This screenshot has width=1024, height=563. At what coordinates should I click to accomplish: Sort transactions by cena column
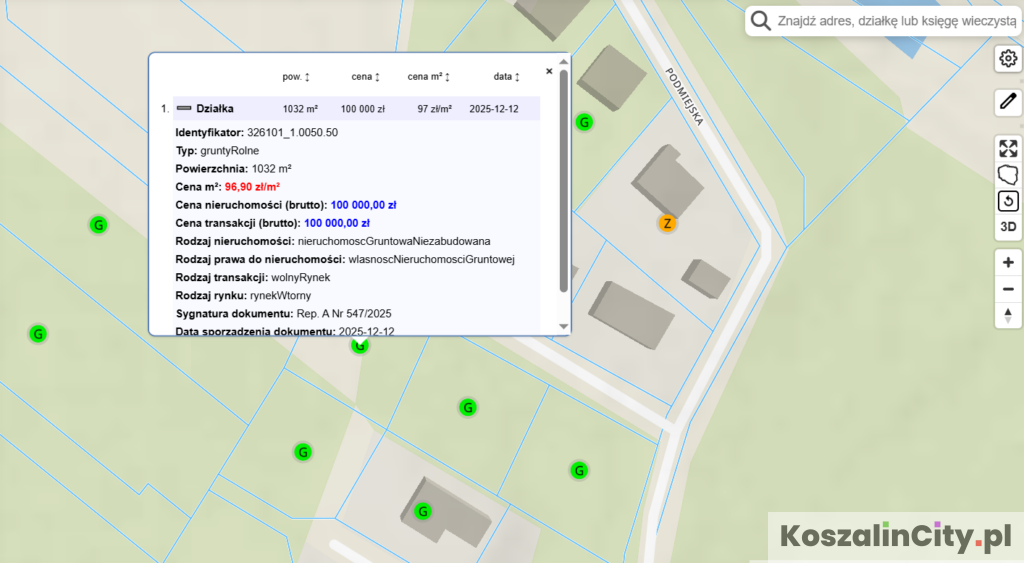[366, 77]
